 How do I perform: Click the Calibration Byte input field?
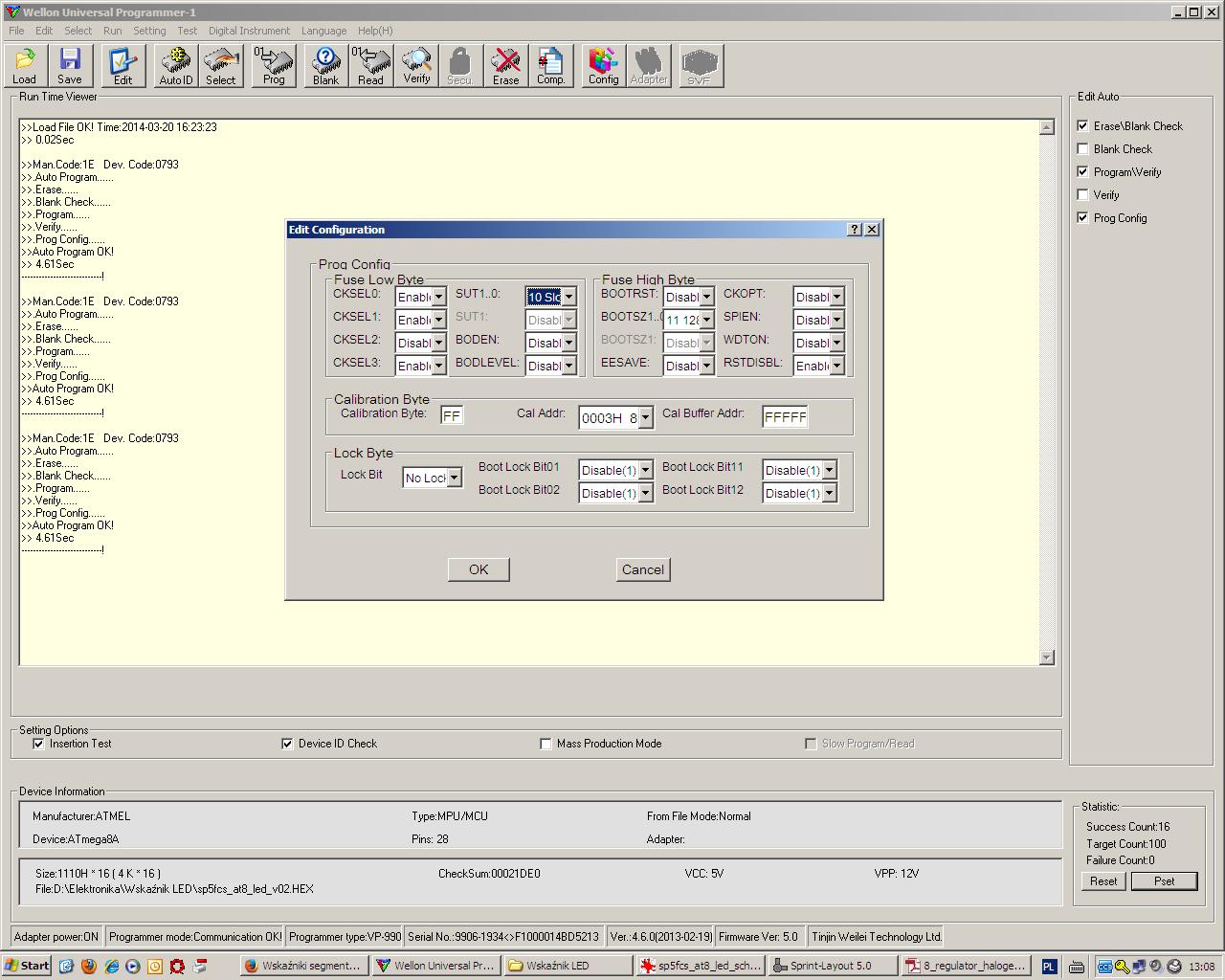tap(452, 415)
